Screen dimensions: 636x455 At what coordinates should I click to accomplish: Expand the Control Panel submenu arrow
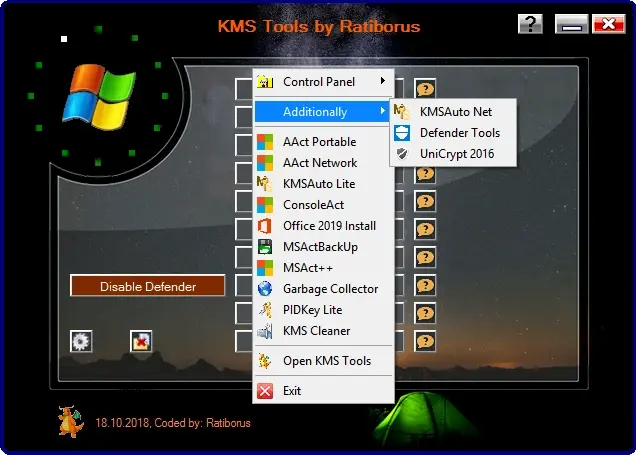click(x=382, y=81)
